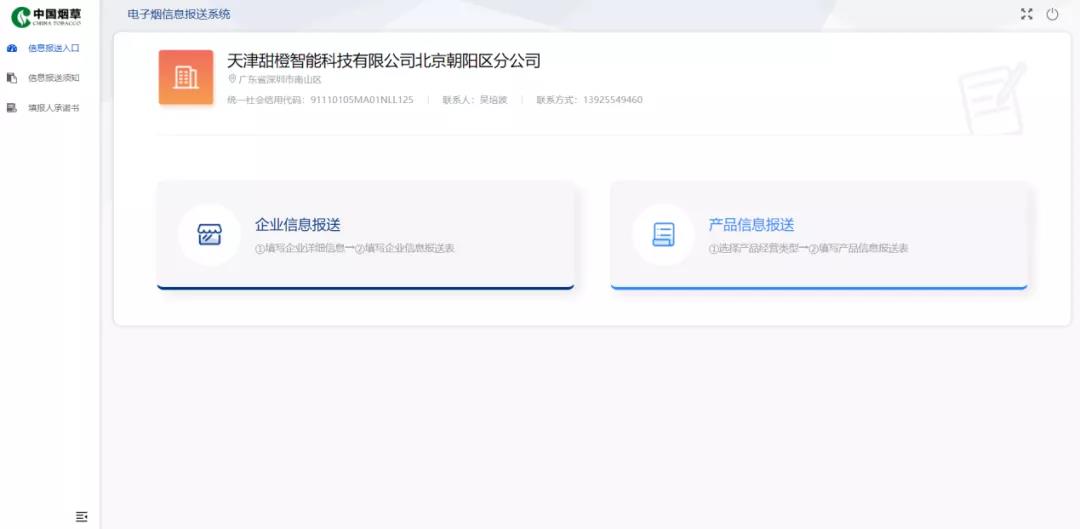Collapse the sidebar with the bottom menu icon
The width and height of the screenshot is (1080, 529).
click(81, 516)
